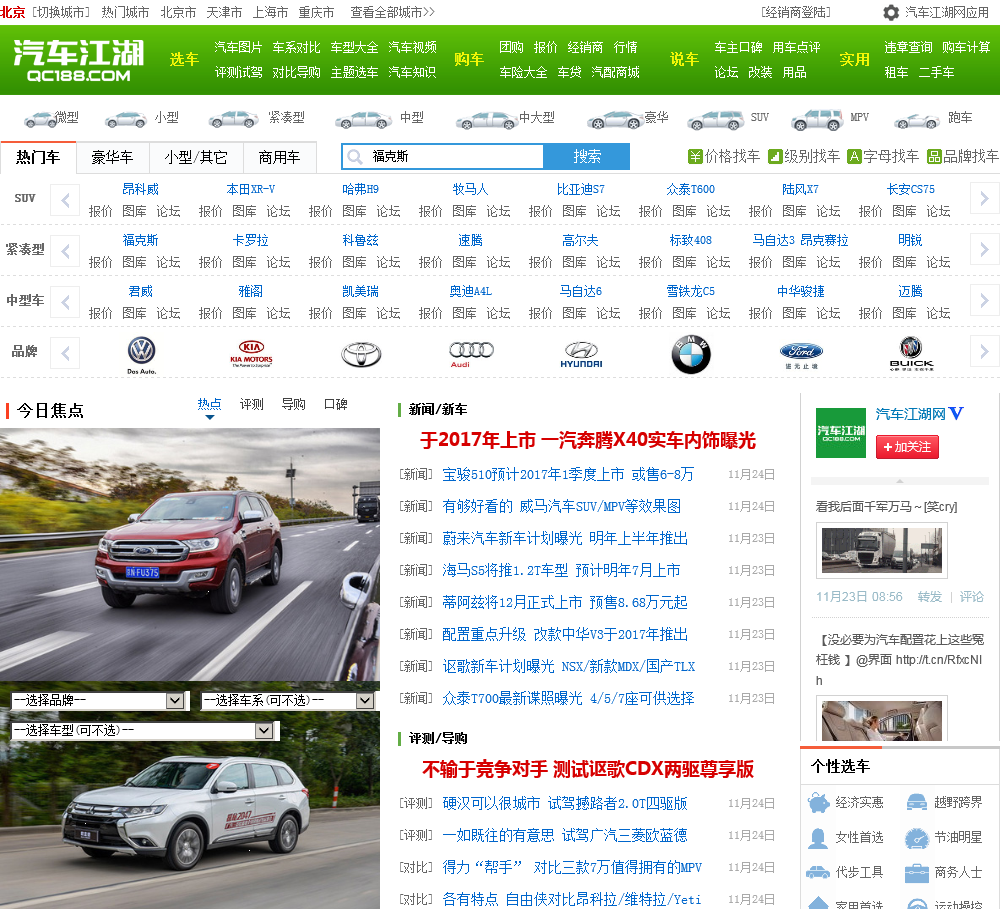This screenshot has width=1000, height=909.
Task: Select the 经济实惠 piggy bank icon
Action: click(818, 802)
